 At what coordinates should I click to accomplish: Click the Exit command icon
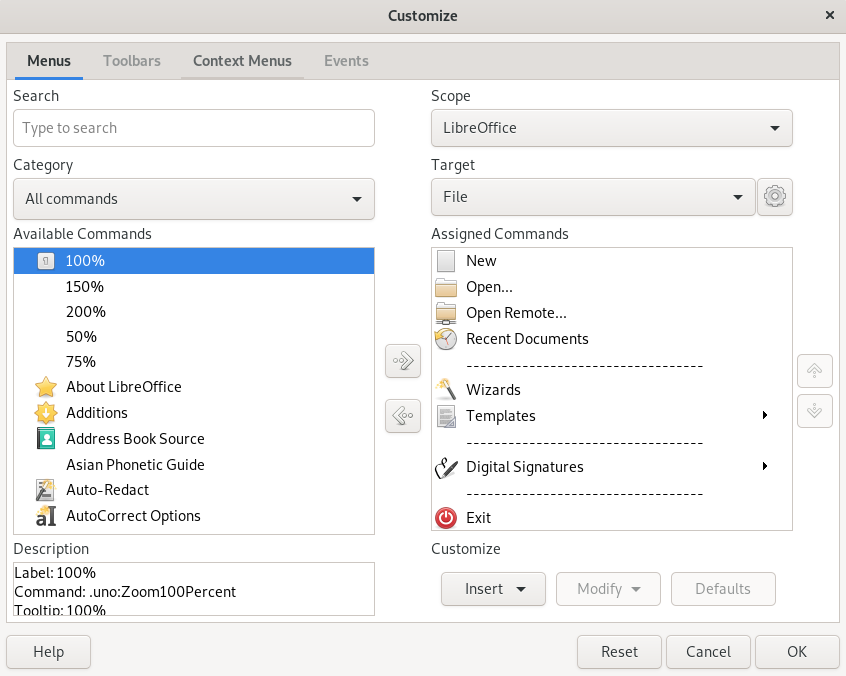pyautogui.click(x=445, y=517)
